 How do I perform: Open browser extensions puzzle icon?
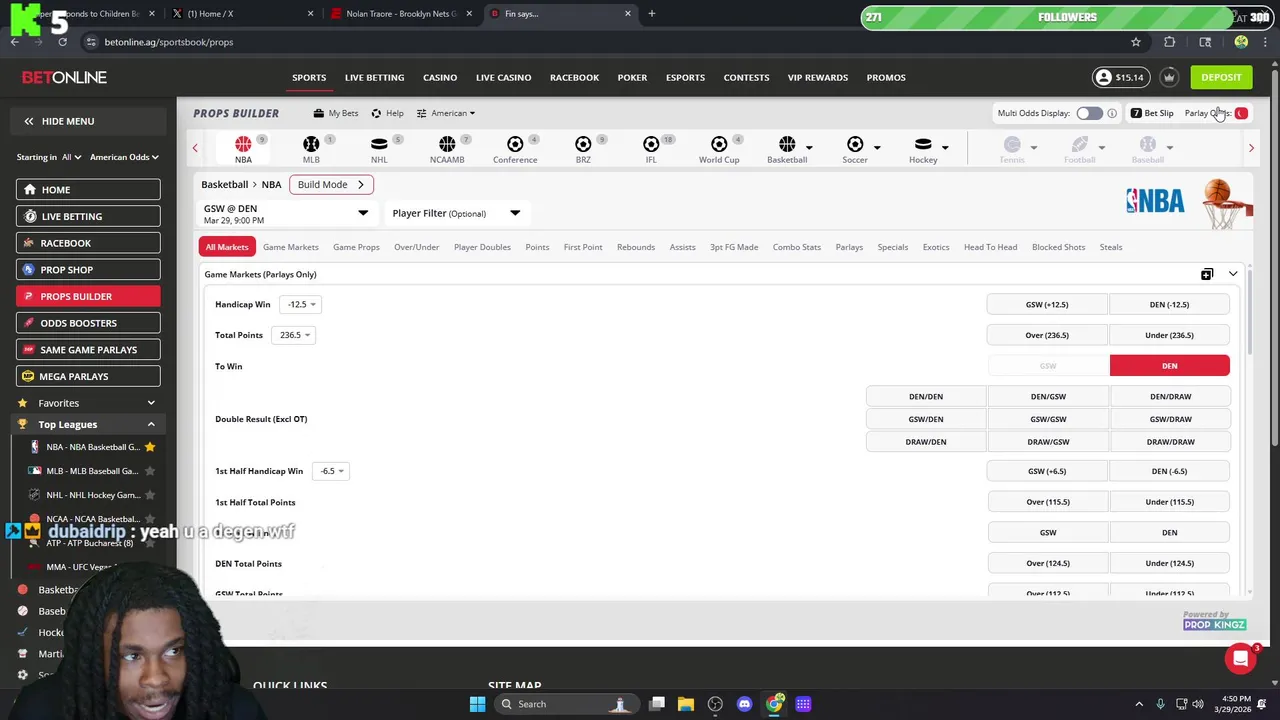[1169, 42]
